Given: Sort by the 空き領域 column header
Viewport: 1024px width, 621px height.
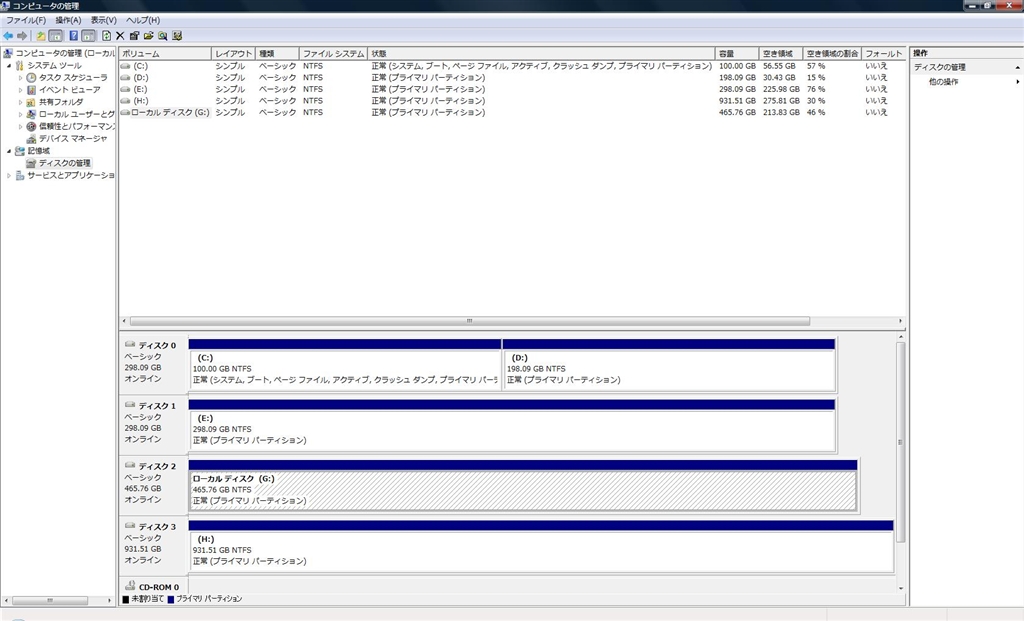Looking at the screenshot, I should pos(780,54).
